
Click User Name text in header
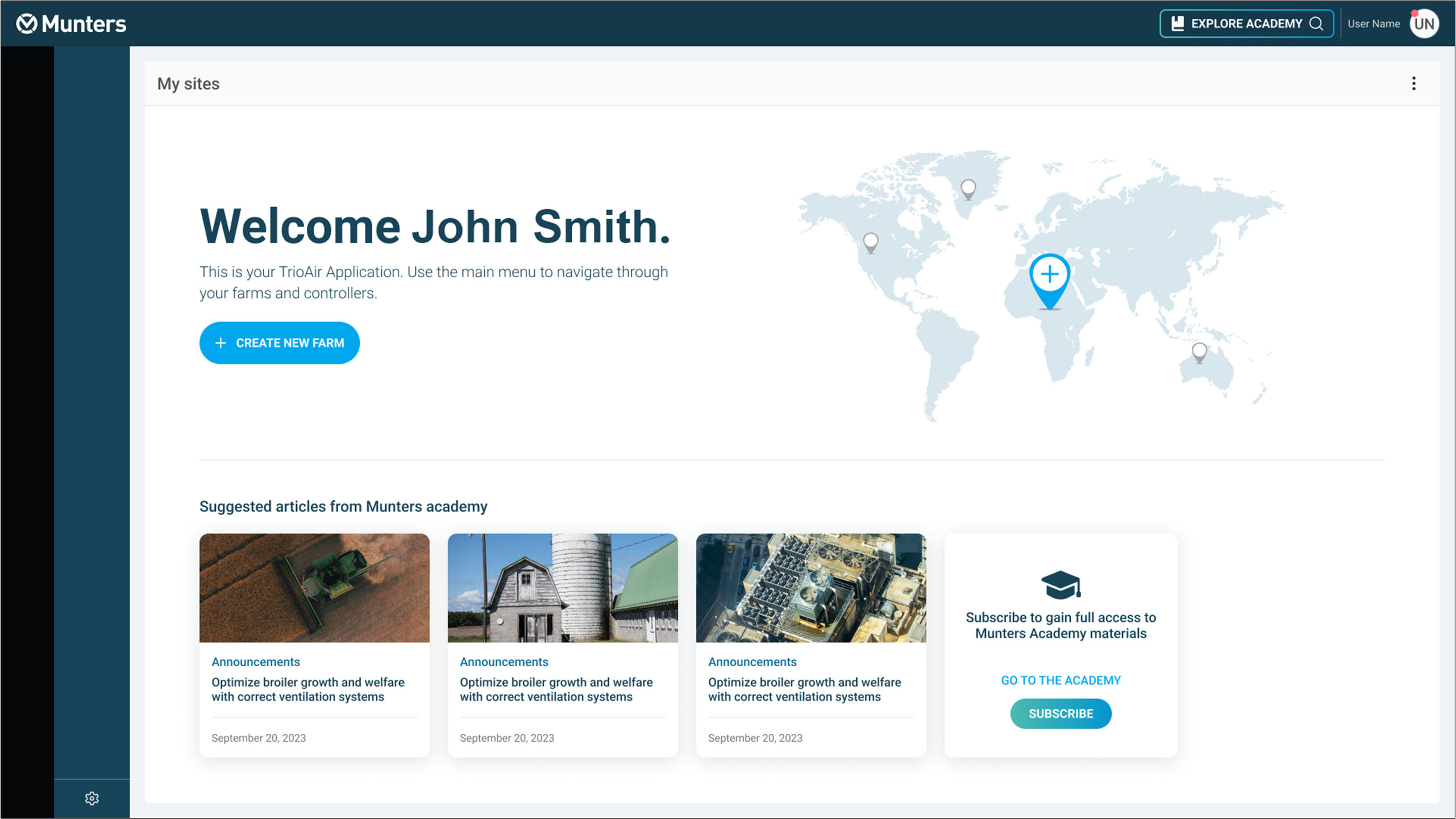1373,24
